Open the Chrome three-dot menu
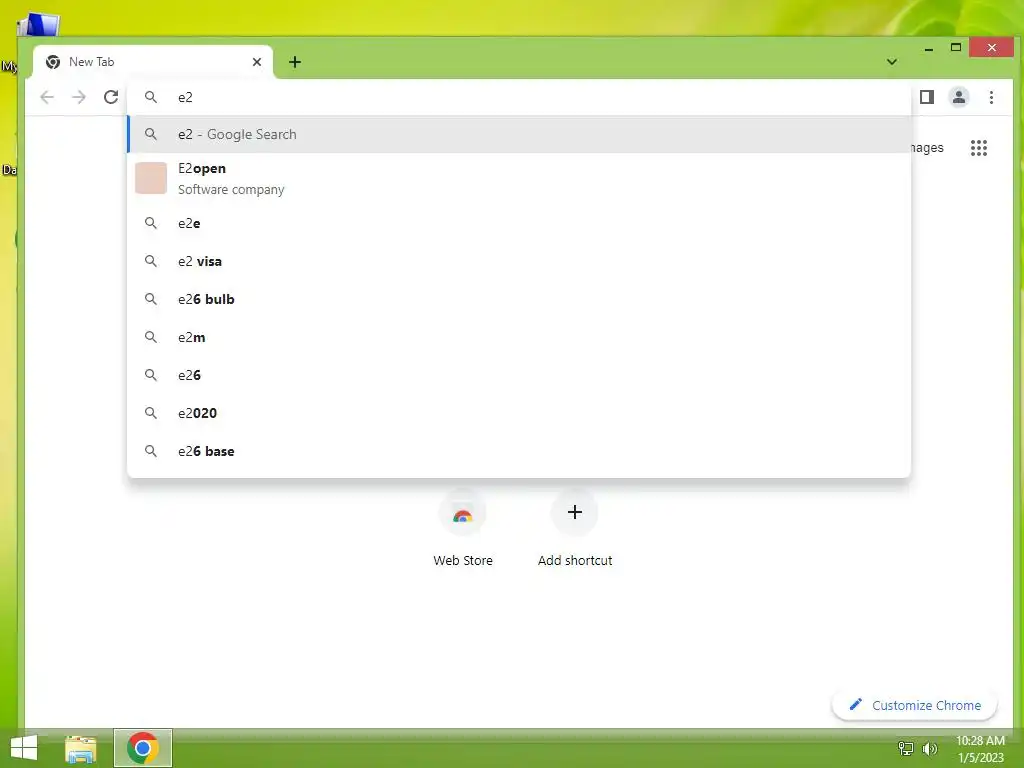 pos(991,97)
